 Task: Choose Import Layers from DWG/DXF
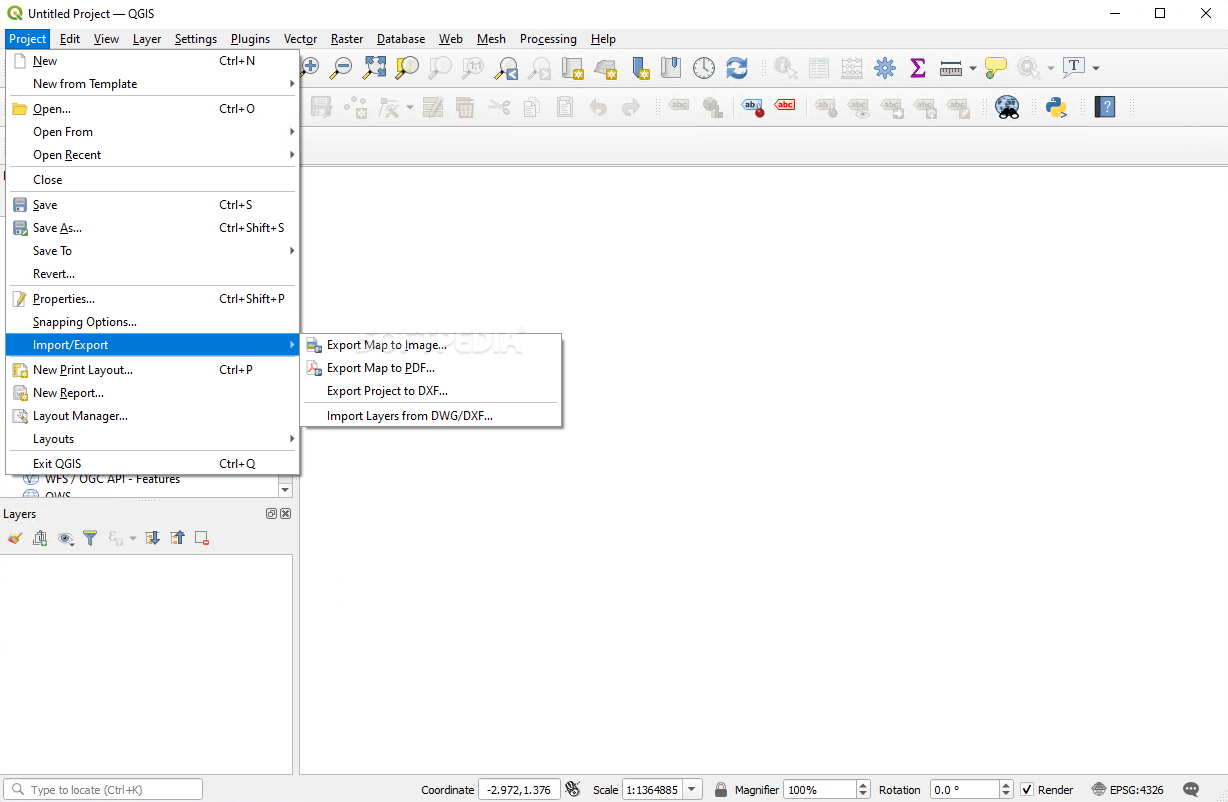click(x=431, y=416)
